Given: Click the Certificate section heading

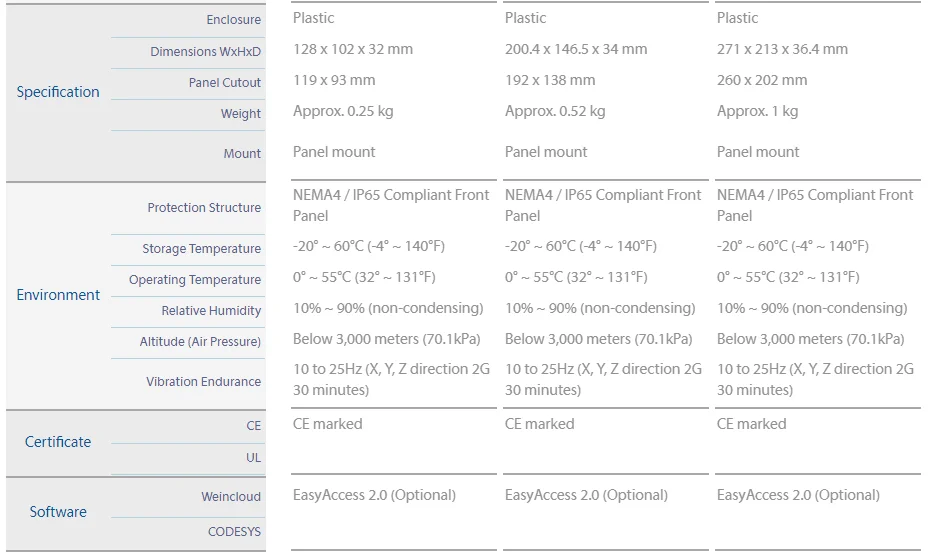Looking at the screenshot, I should click(58, 442).
